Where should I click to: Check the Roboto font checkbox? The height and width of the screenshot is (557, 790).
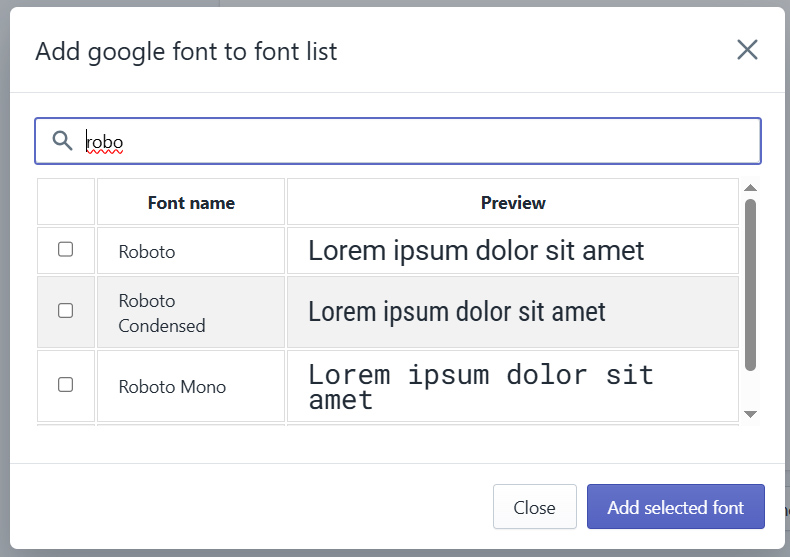pyautogui.click(x=65, y=249)
